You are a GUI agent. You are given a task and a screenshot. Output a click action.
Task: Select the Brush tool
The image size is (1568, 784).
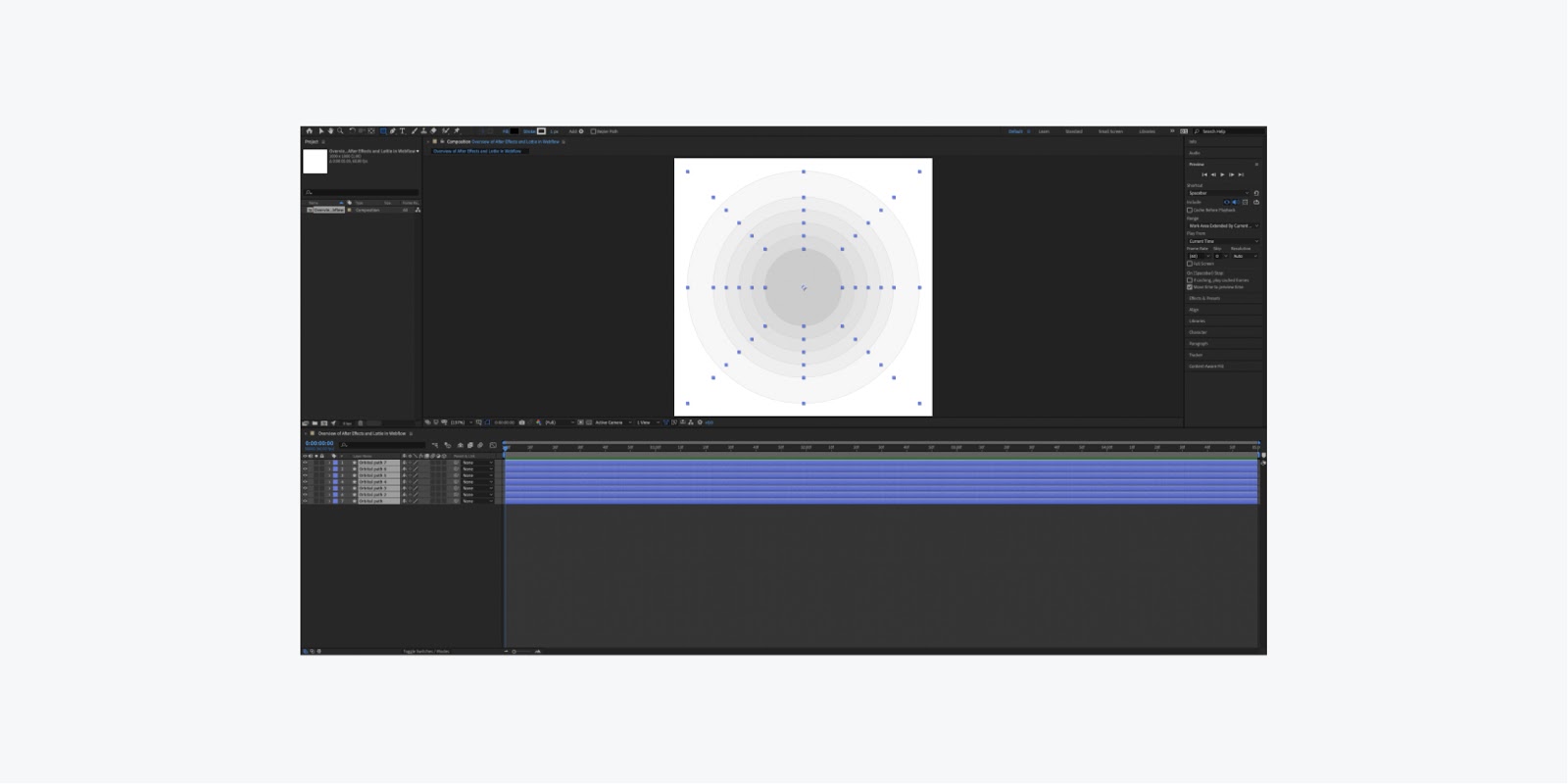coord(414,131)
